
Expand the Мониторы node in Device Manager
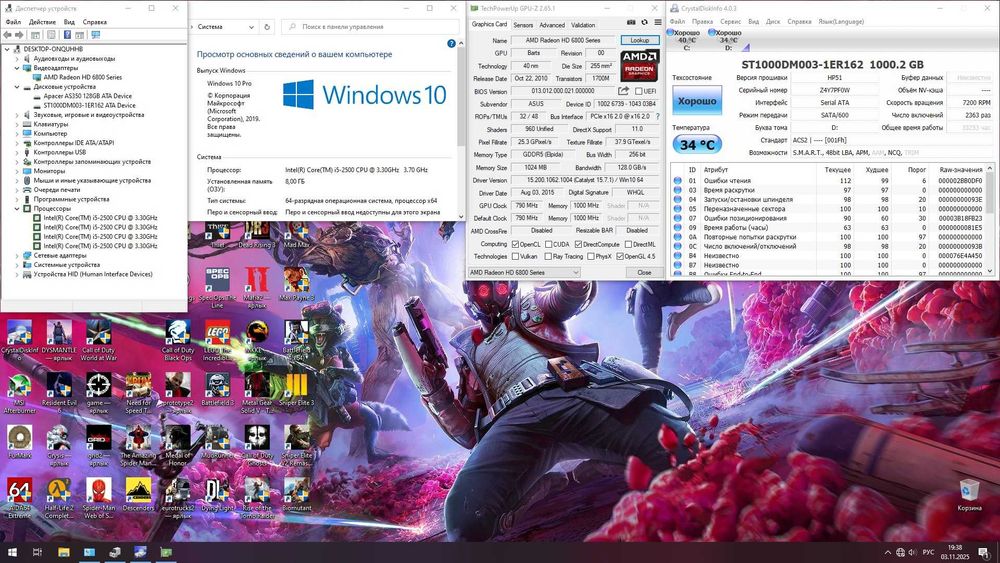click(17, 171)
